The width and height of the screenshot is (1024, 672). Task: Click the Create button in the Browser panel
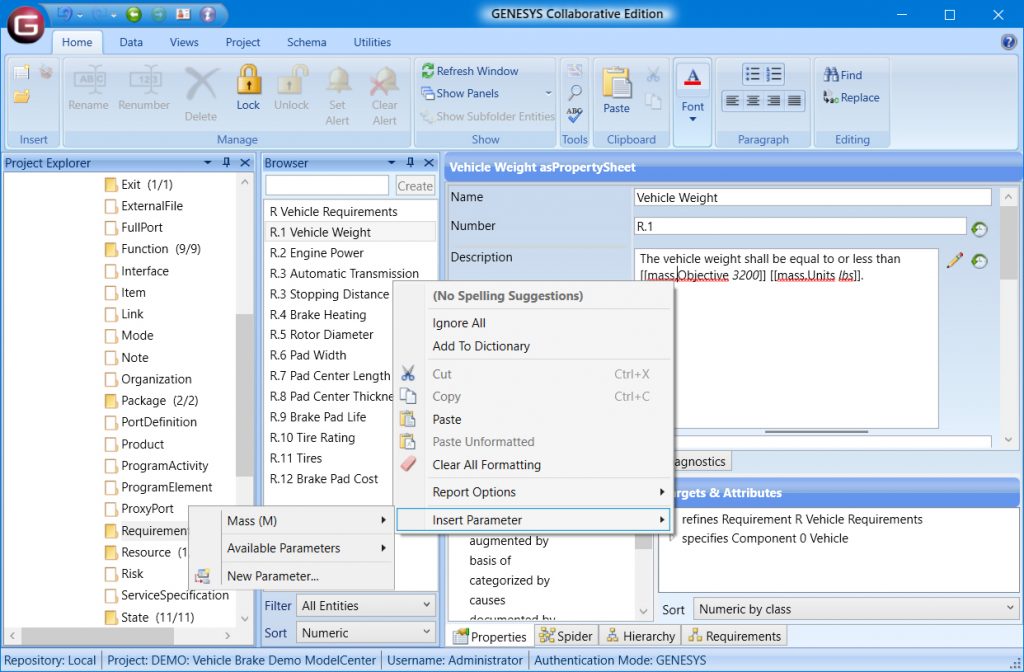pyautogui.click(x=415, y=185)
